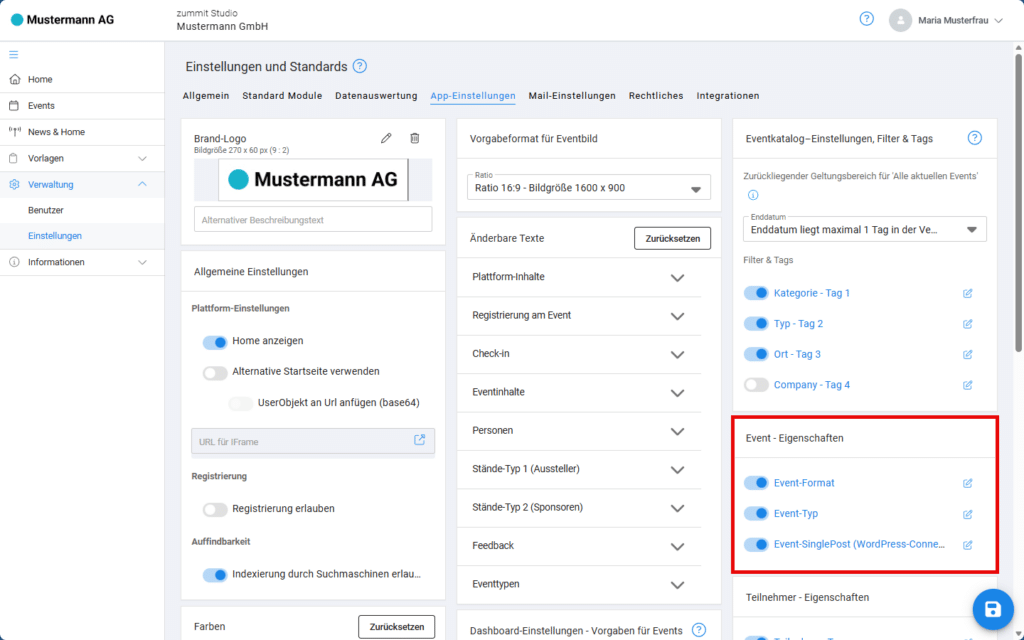Click the floating save disk button
This screenshot has height=640, width=1024.
[x=993, y=609]
